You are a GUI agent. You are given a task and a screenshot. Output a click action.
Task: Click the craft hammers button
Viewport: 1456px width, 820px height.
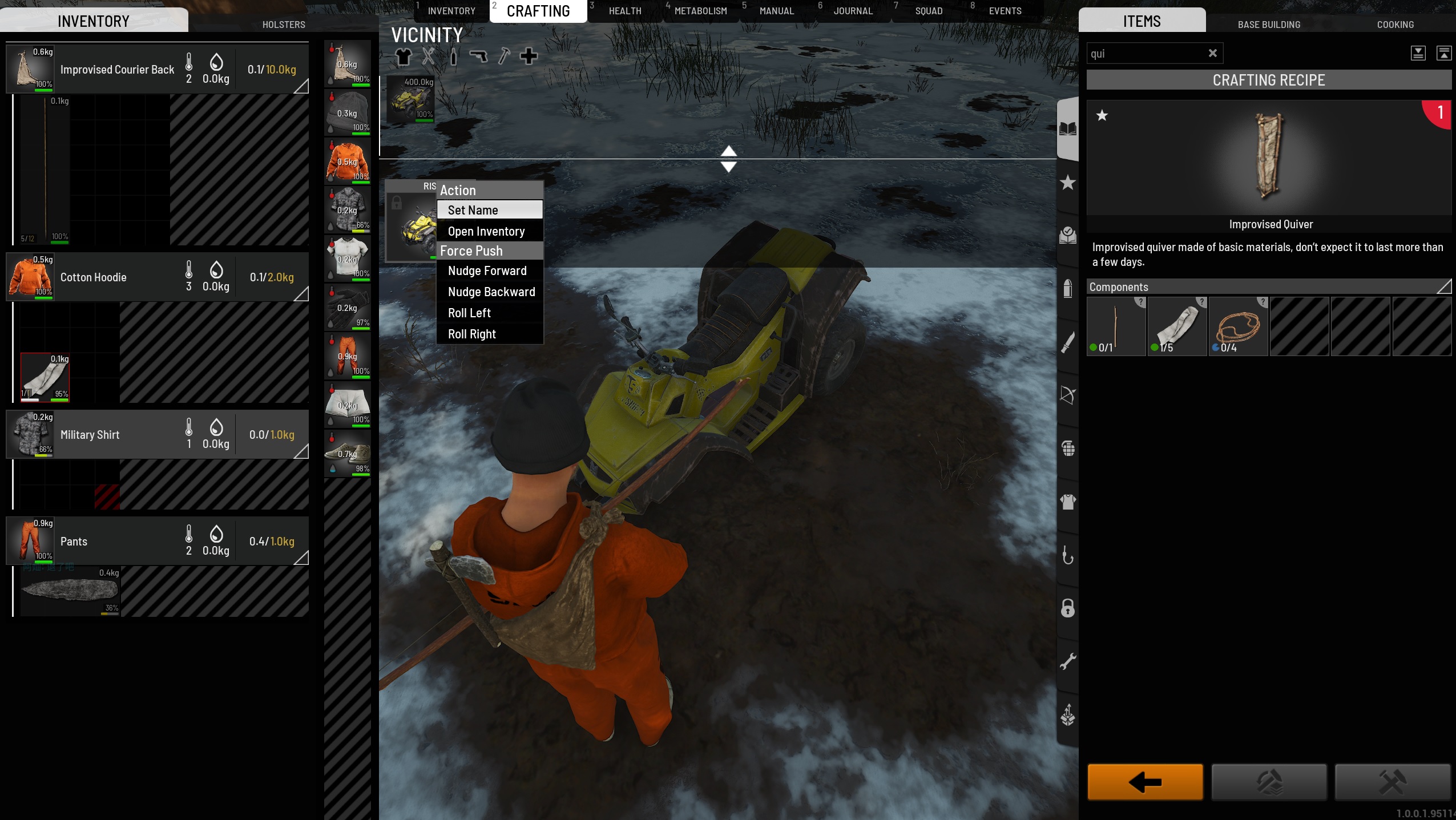(x=1393, y=782)
